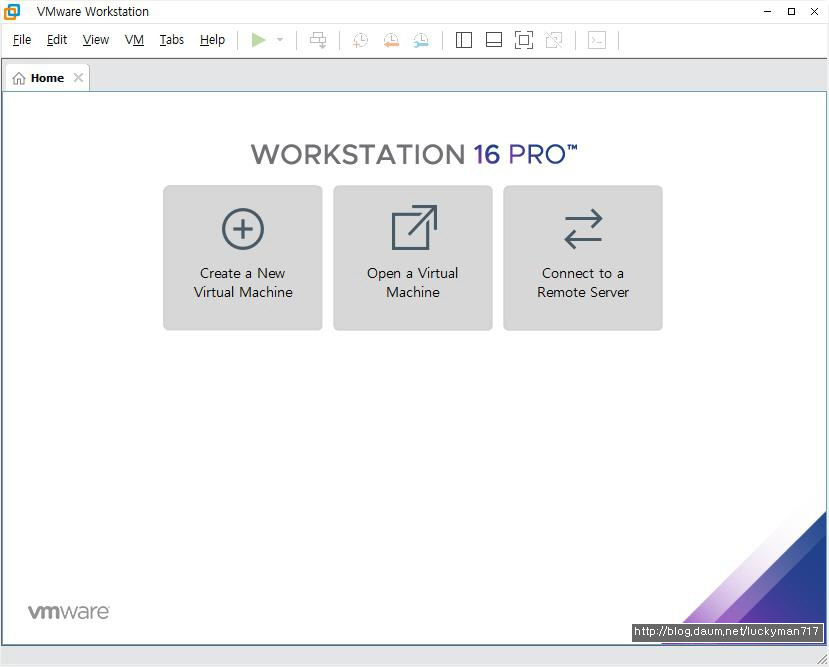Click Connect to a Remote Server tile

pyautogui.click(x=583, y=258)
